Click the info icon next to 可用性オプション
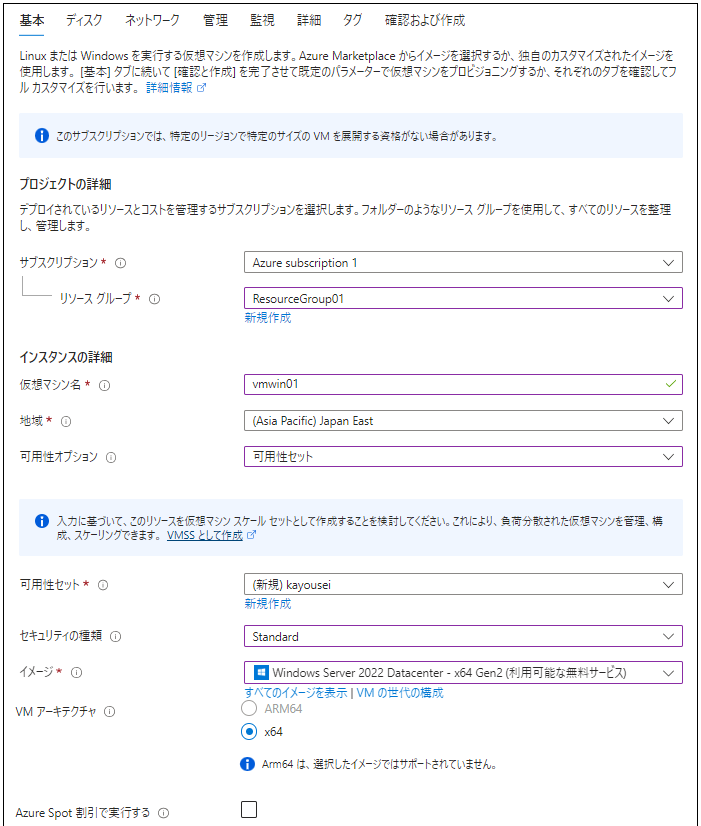 [111, 457]
